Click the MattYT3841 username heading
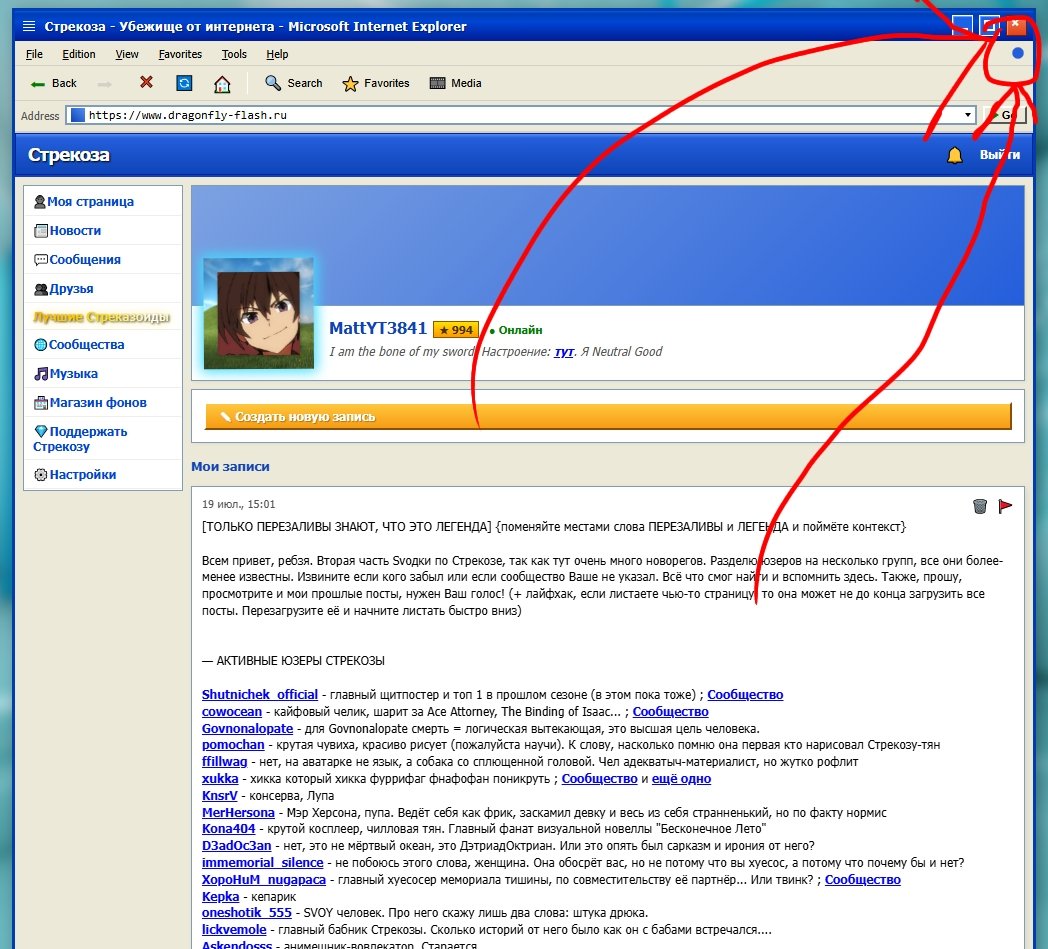This screenshot has width=1048, height=949. (x=378, y=328)
